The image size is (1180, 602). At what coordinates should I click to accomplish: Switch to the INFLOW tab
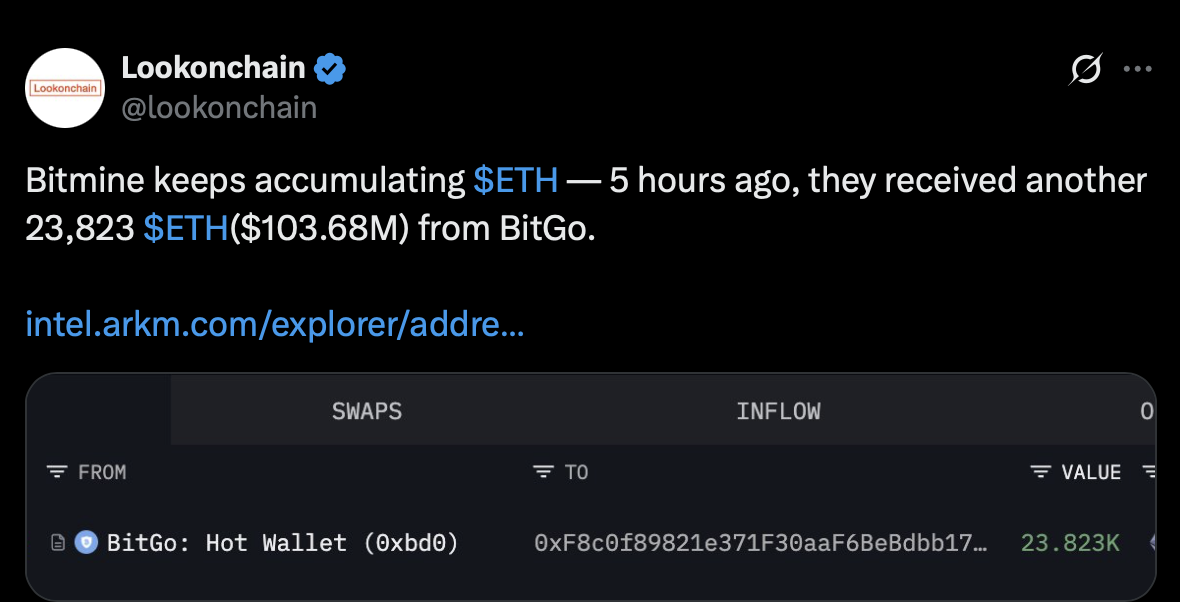click(x=778, y=411)
